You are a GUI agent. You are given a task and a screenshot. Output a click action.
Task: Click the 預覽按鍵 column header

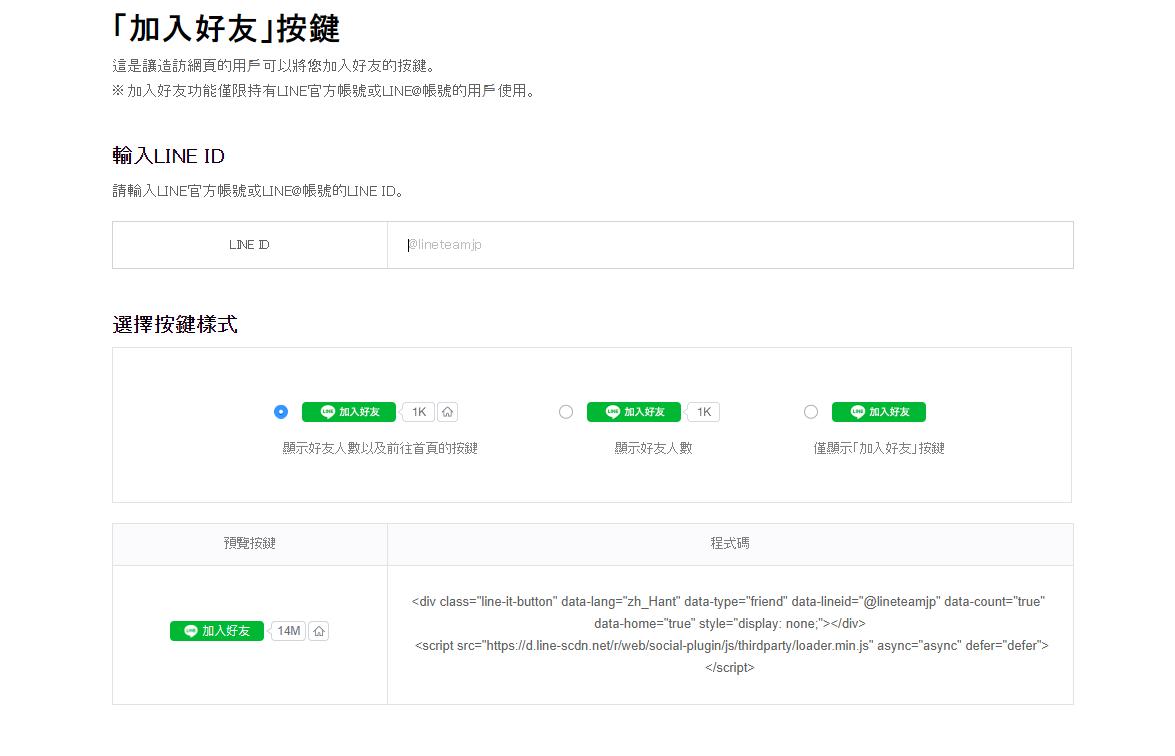[x=249, y=543]
